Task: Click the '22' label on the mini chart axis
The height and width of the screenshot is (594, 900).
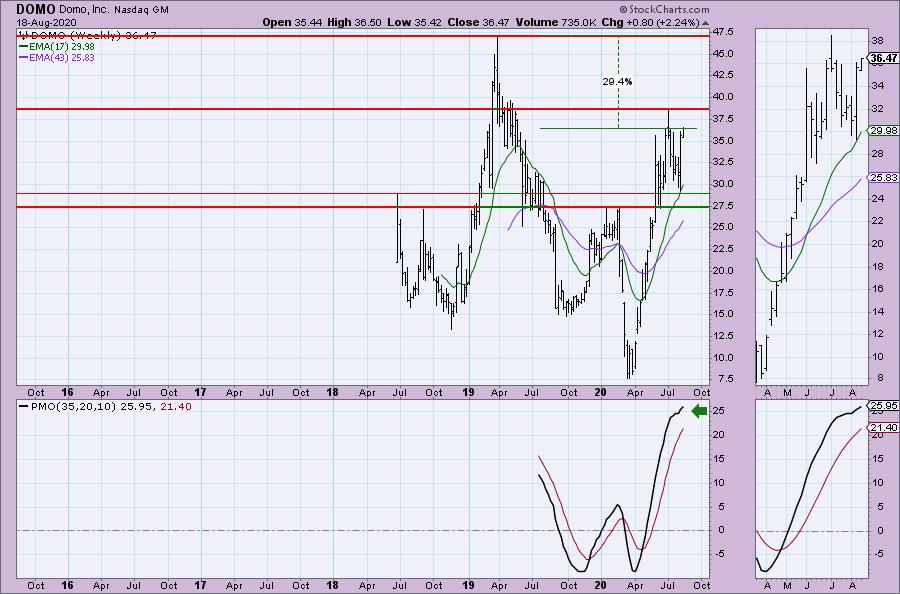Action: [878, 221]
